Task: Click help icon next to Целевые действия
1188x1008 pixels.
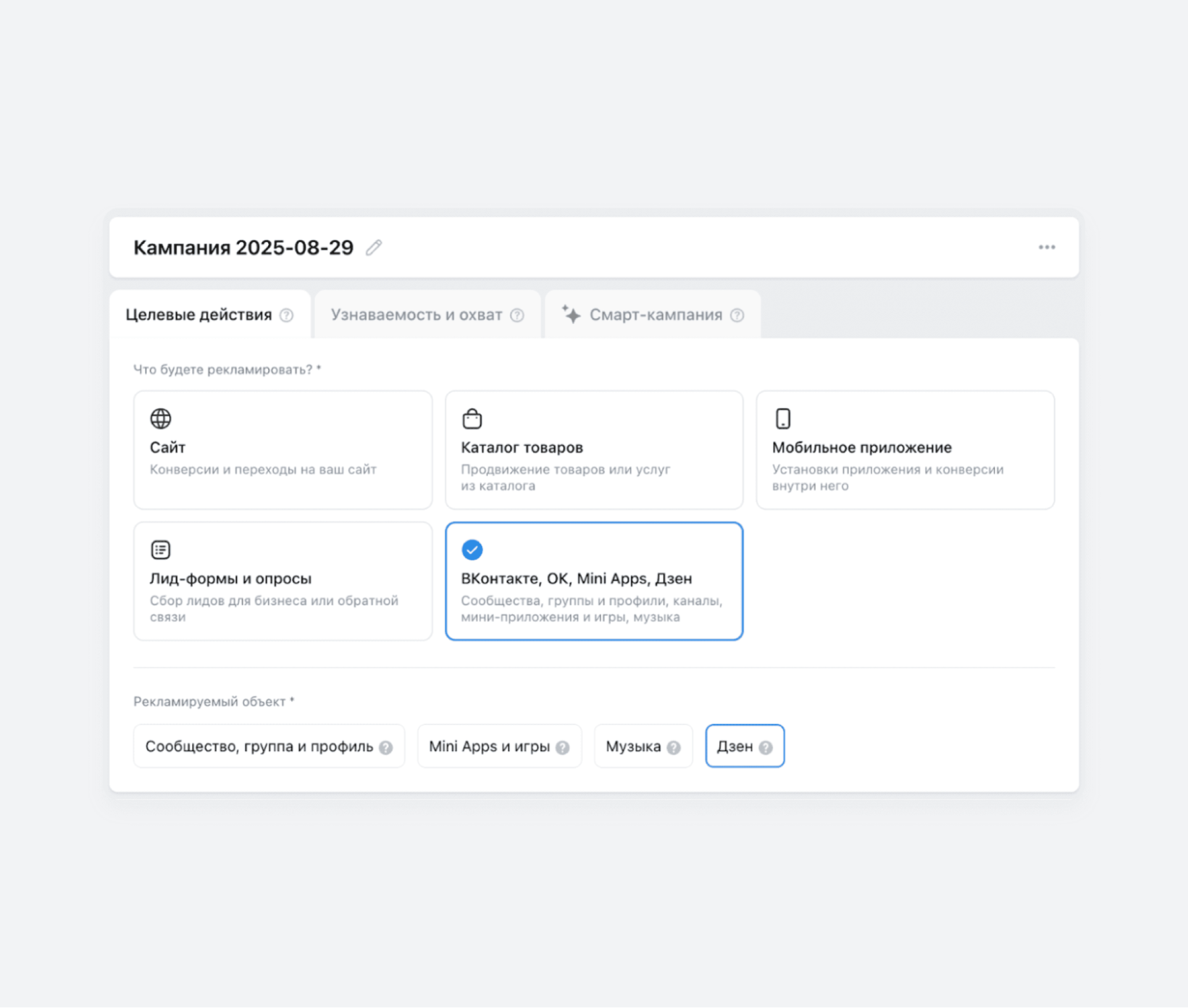Action: coord(286,315)
